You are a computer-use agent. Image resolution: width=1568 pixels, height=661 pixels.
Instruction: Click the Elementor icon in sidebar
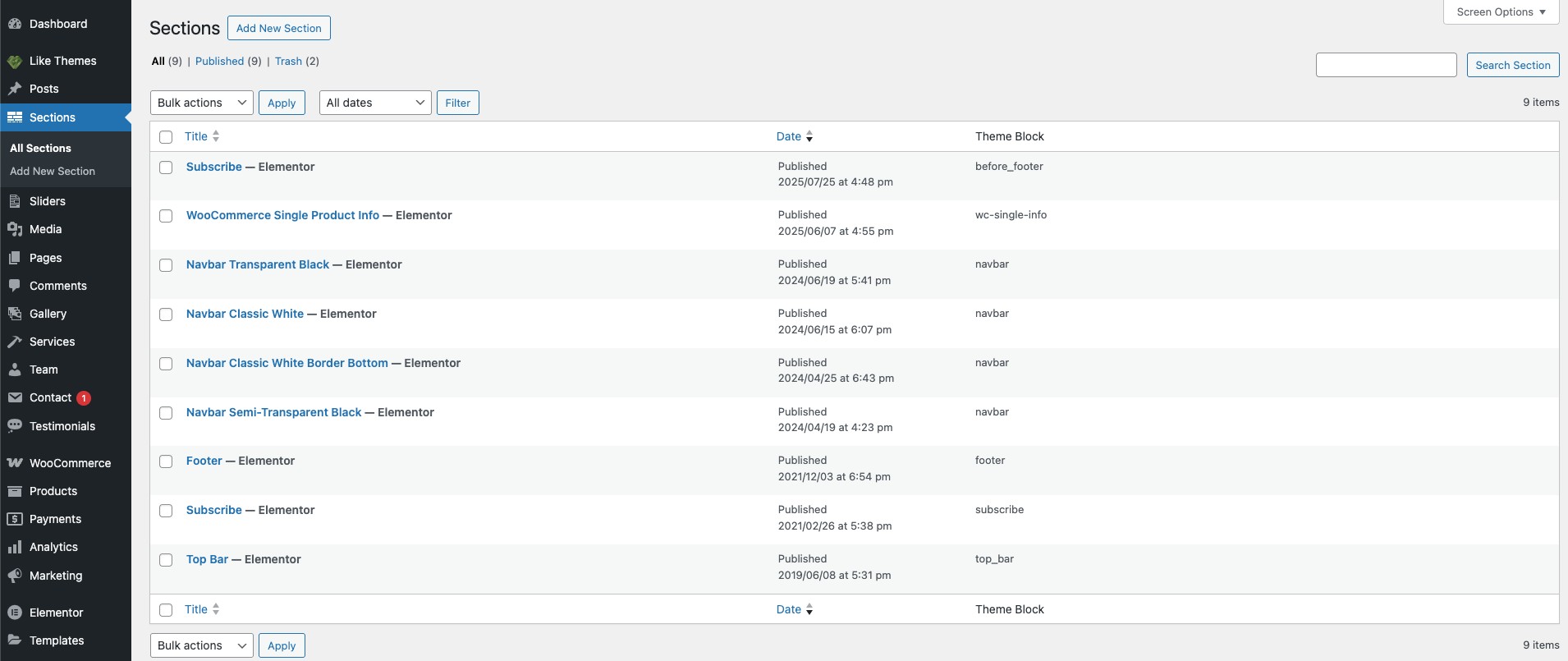click(x=15, y=613)
